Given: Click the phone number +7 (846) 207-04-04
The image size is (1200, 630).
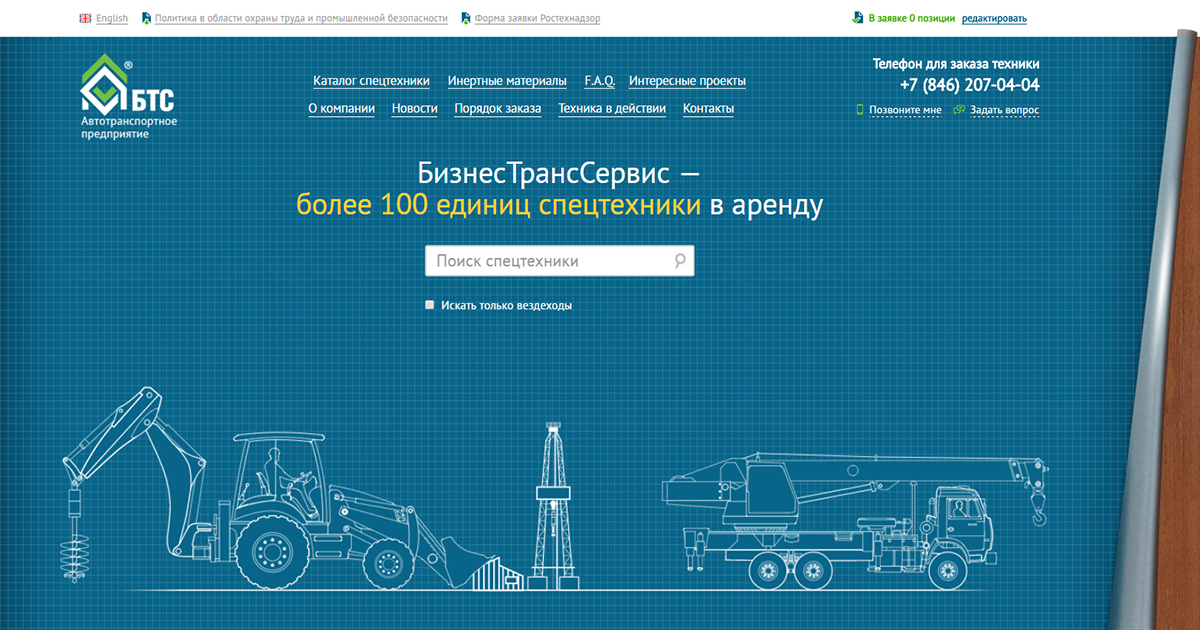Looking at the screenshot, I should click(969, 85).
